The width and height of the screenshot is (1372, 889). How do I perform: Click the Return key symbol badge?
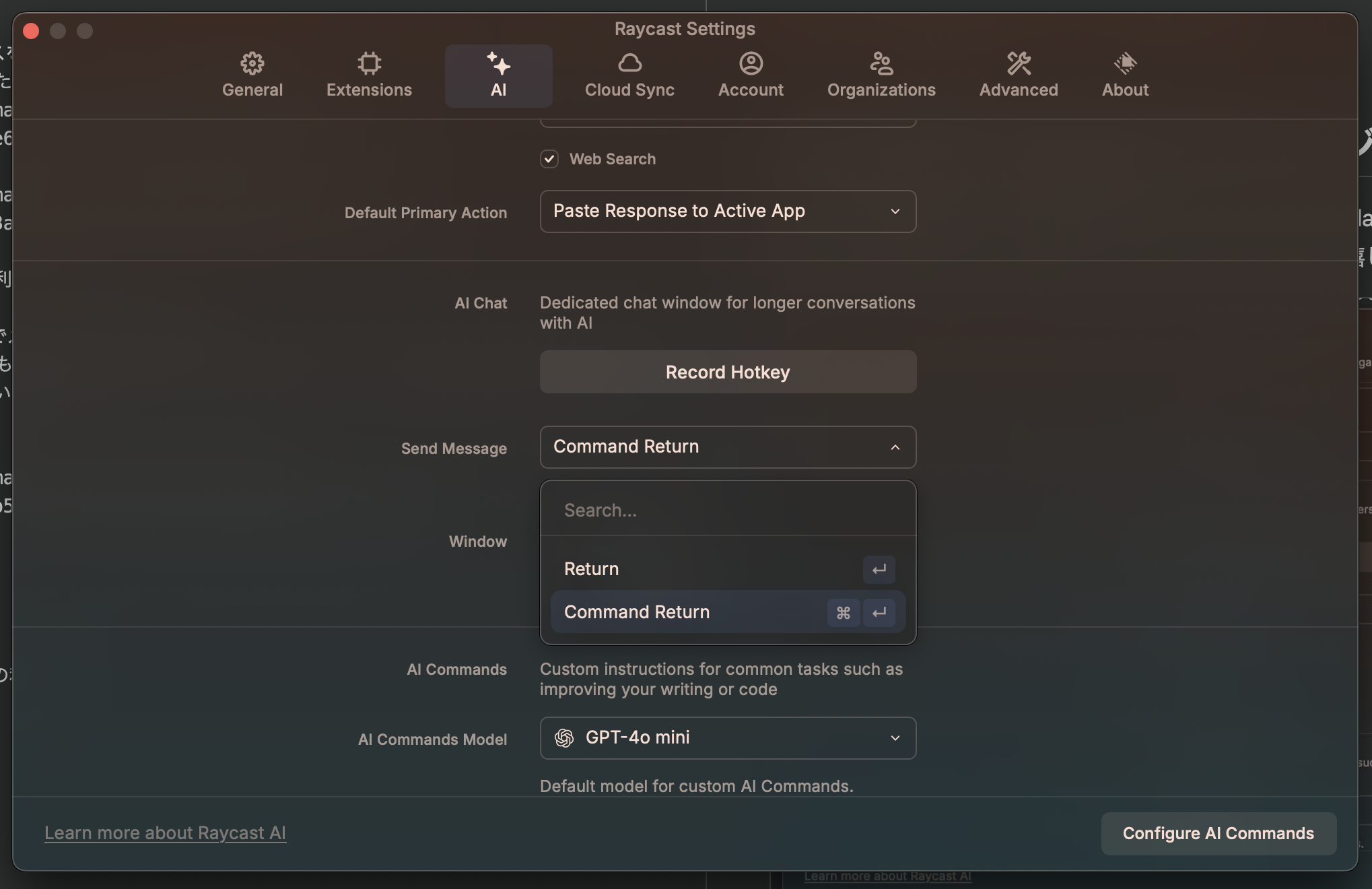point(879,570)
